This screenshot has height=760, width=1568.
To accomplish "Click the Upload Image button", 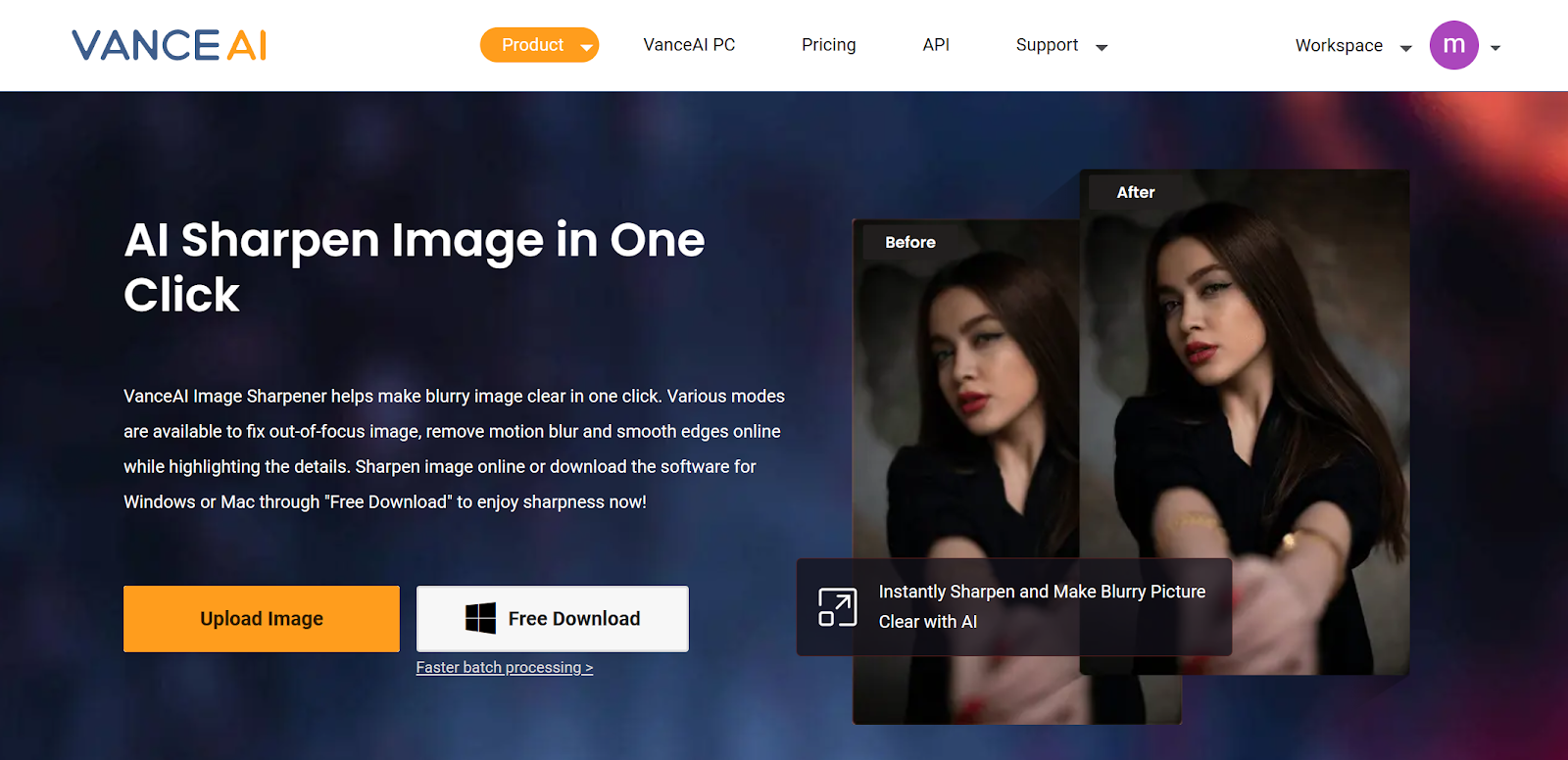I will click(262, 619).
